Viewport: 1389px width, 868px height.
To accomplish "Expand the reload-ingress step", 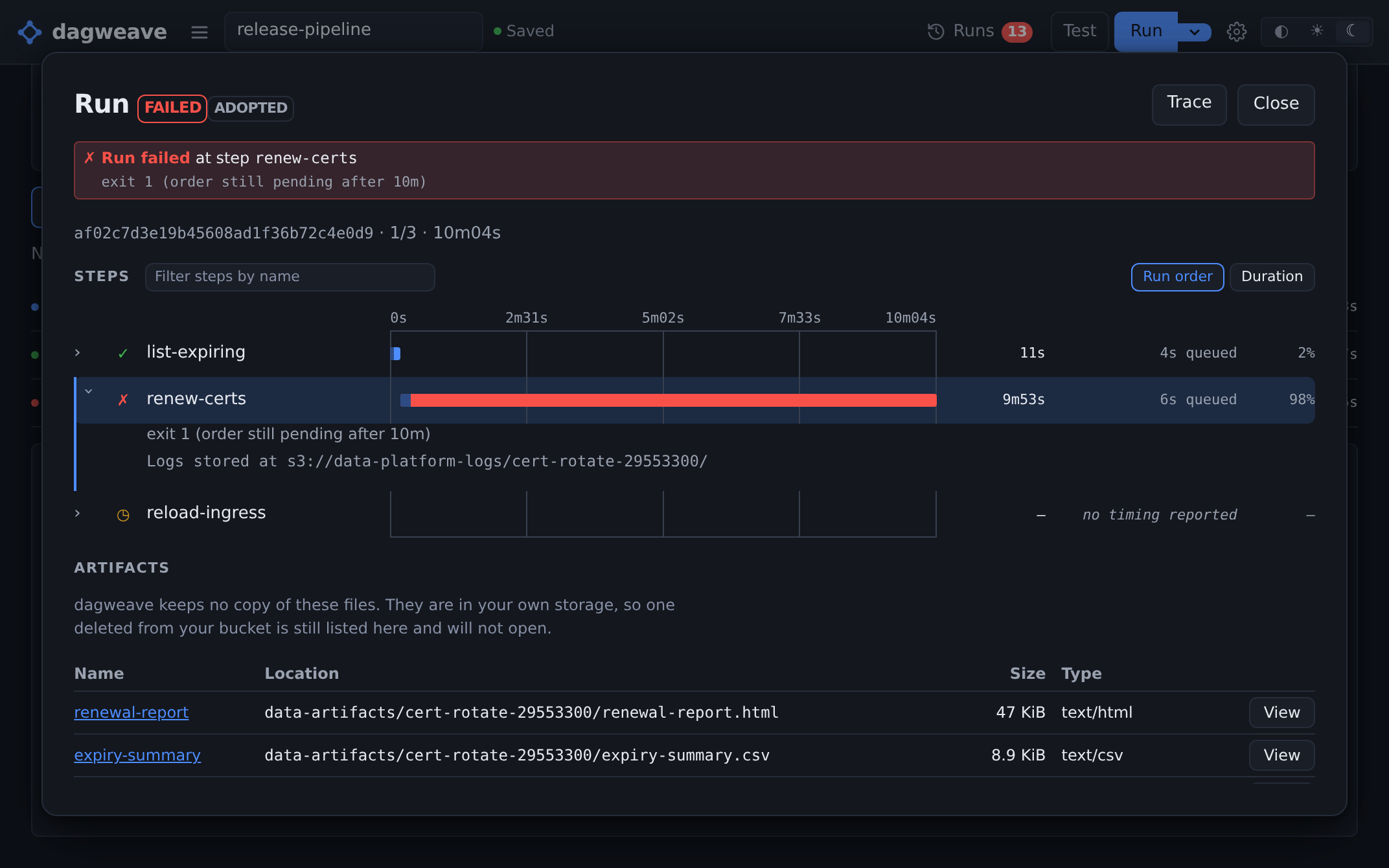I will [x=78, y=513].
